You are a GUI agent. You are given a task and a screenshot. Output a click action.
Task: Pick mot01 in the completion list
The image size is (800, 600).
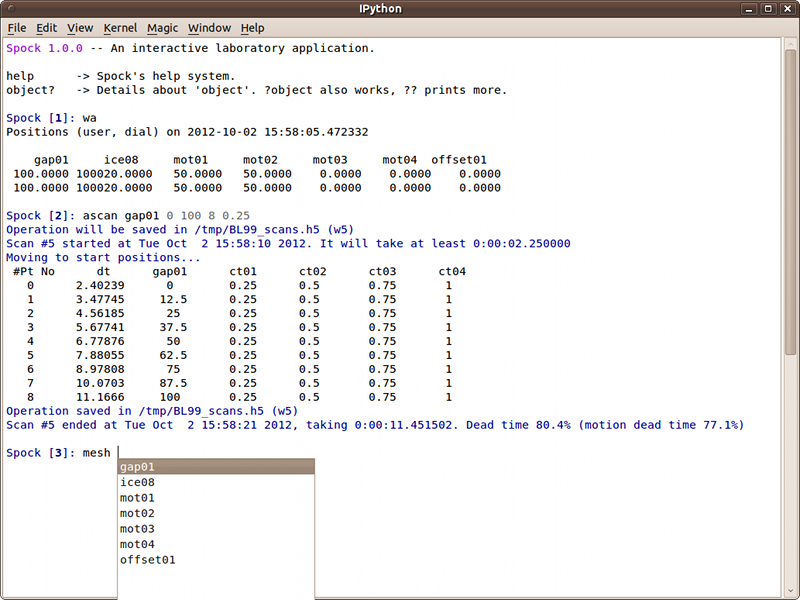[x=216, y=497]
